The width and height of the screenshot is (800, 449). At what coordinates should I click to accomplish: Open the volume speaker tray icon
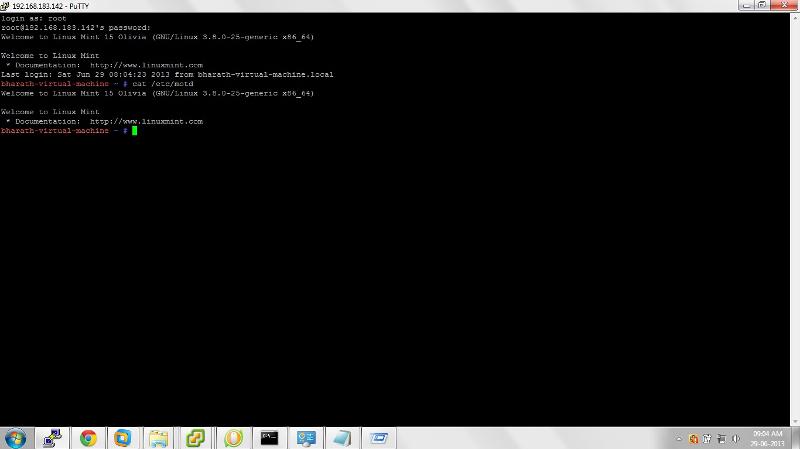coord(736,439)
